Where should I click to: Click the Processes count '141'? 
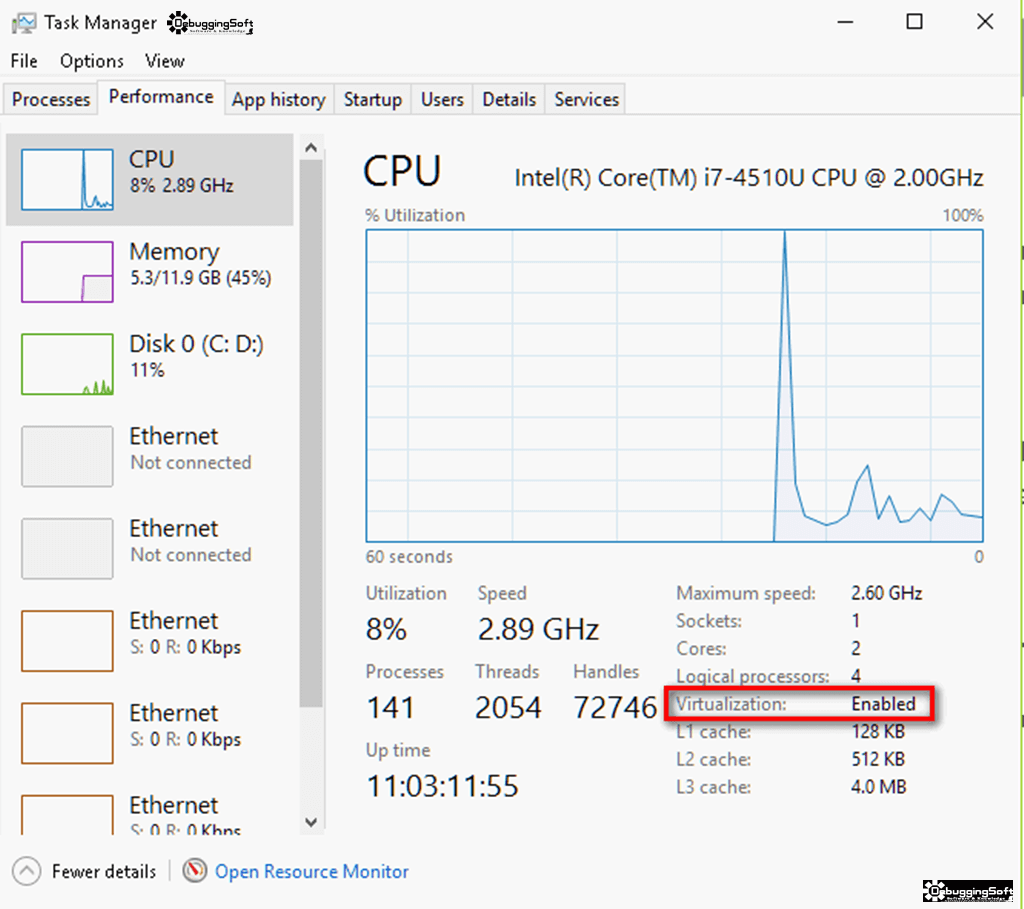click(391, 707)
